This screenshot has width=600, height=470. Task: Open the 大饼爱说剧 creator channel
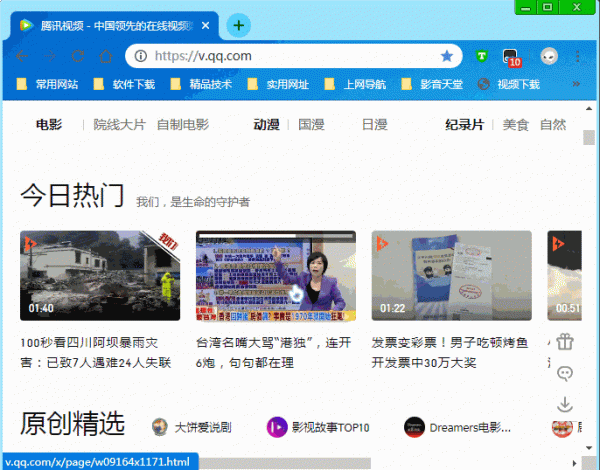(192, 427)
